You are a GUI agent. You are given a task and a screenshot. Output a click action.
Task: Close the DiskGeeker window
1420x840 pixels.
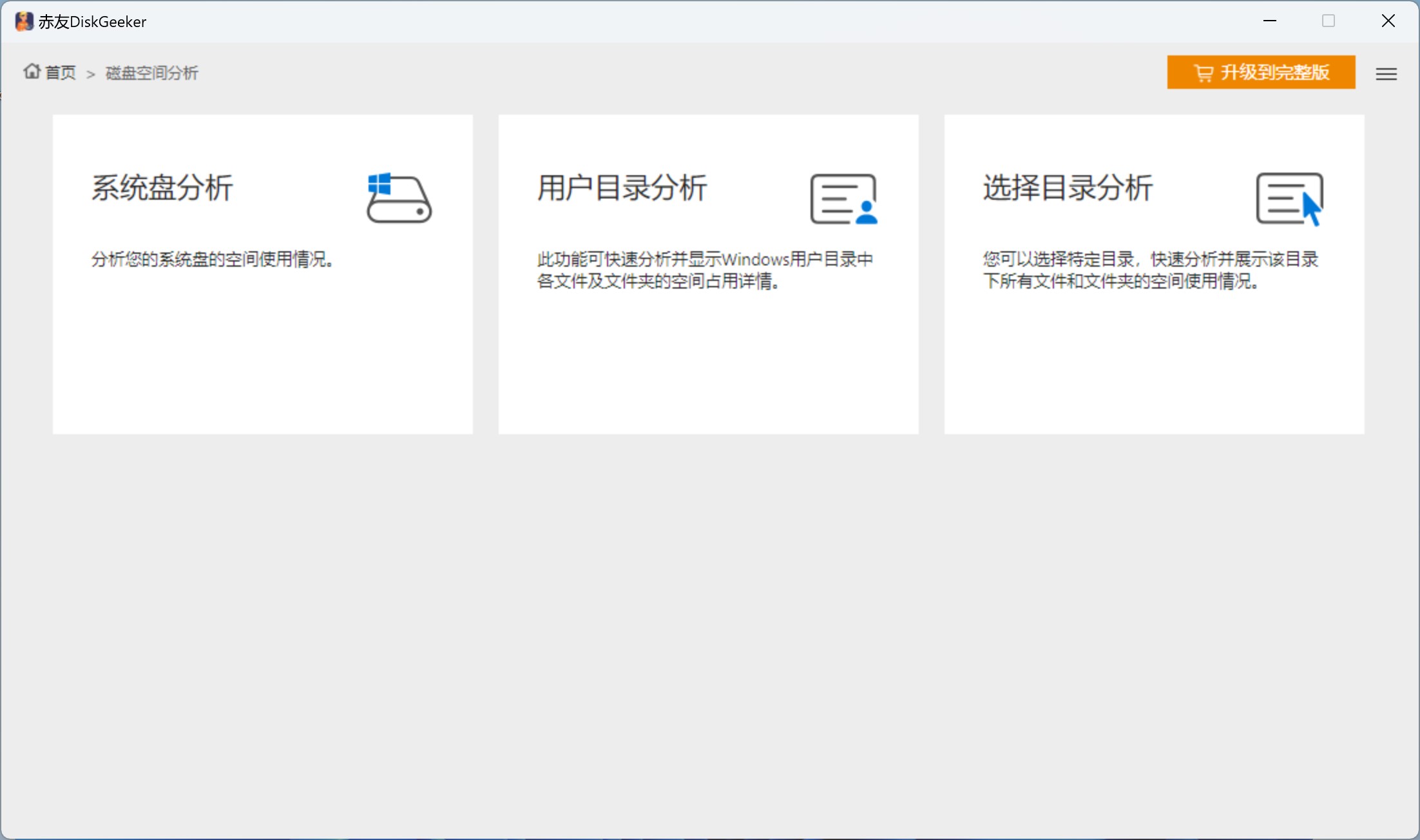(1388, 21)
